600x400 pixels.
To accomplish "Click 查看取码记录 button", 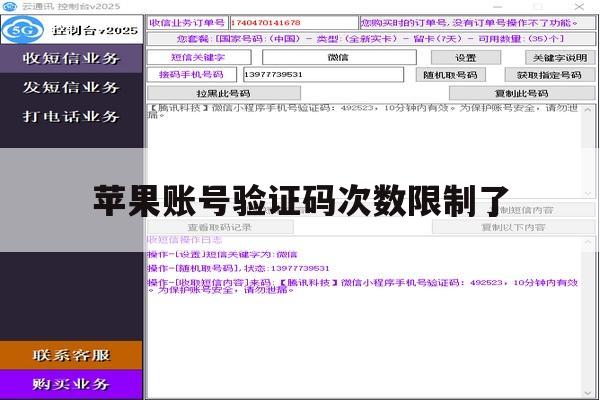I will click(220, 227).
